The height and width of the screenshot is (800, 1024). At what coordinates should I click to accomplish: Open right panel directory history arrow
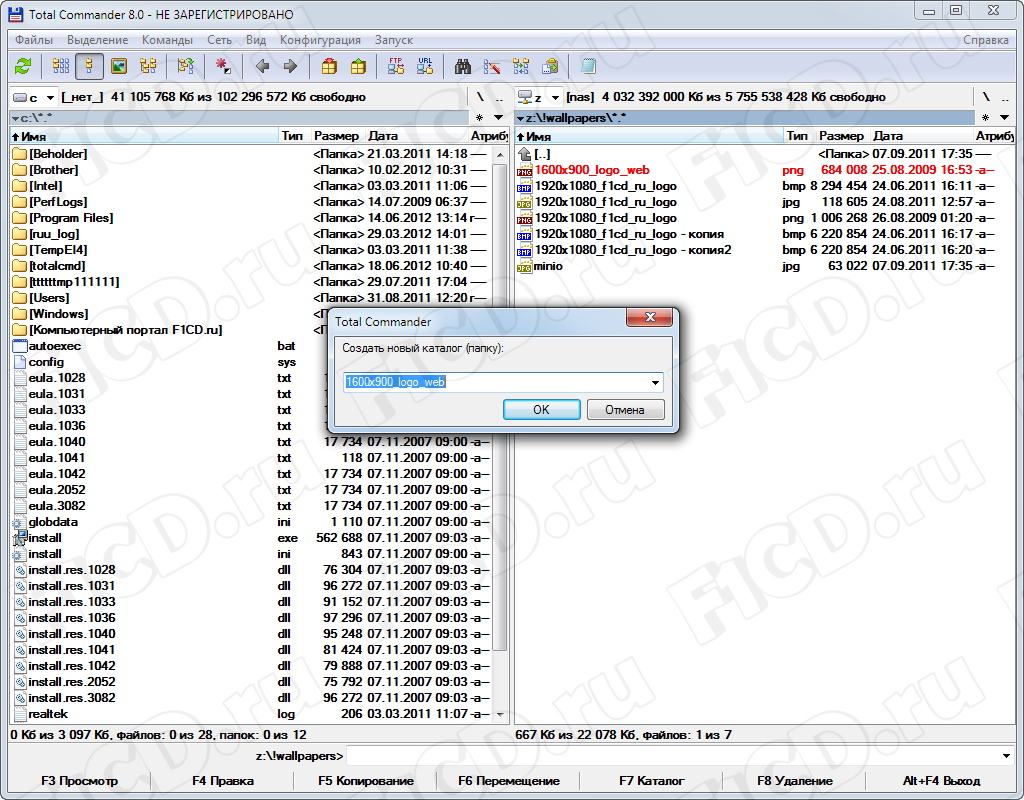click(1004, 118)
